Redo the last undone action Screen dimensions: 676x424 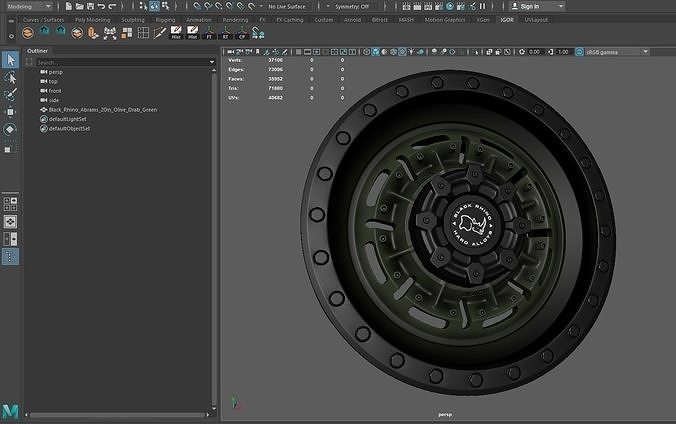(112, 6)
